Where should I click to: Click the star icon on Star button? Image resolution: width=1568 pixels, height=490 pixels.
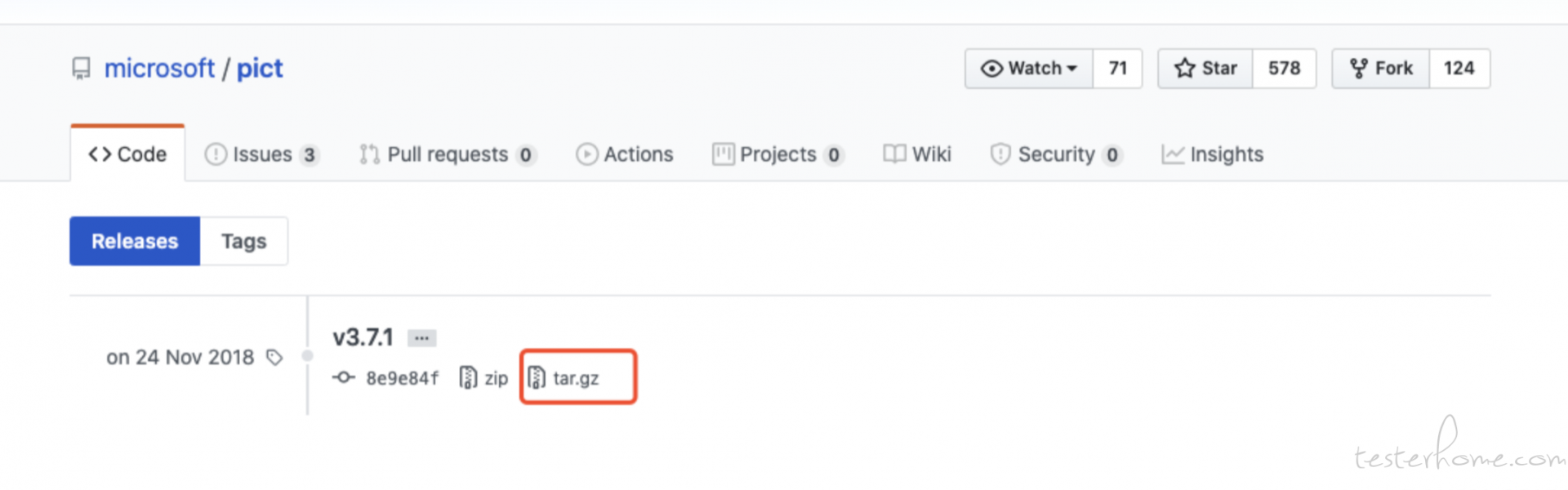coord(1185,68)
